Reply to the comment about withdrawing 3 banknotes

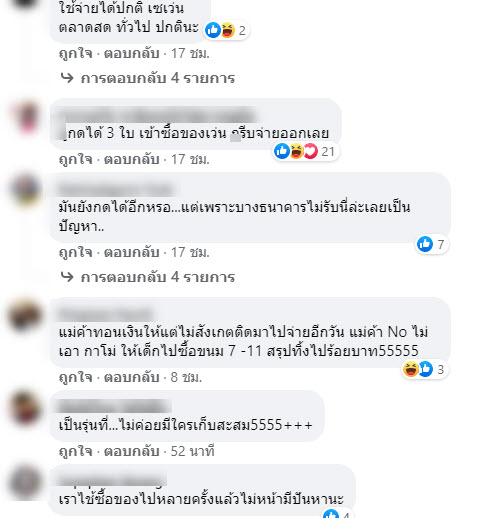pos(131,159)
